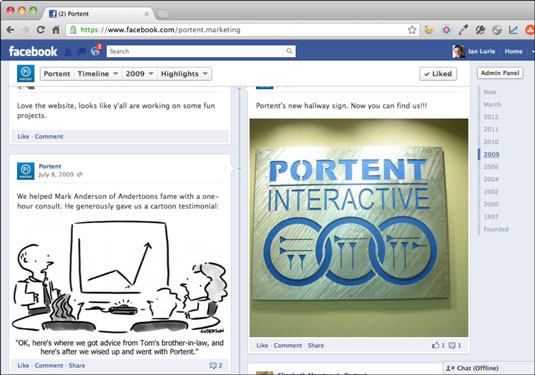Click Ian Lurie name link

tap(481, 51)
